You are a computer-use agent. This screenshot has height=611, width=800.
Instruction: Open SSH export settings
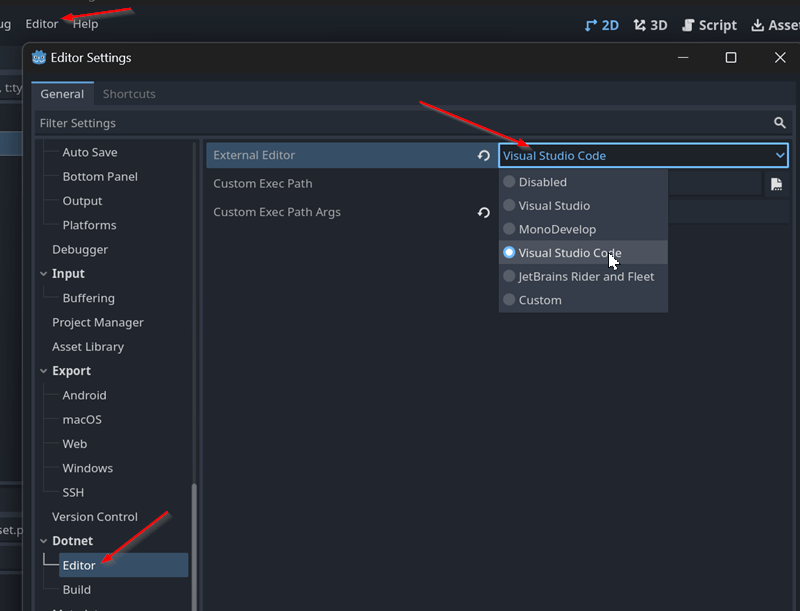[73, 493]
